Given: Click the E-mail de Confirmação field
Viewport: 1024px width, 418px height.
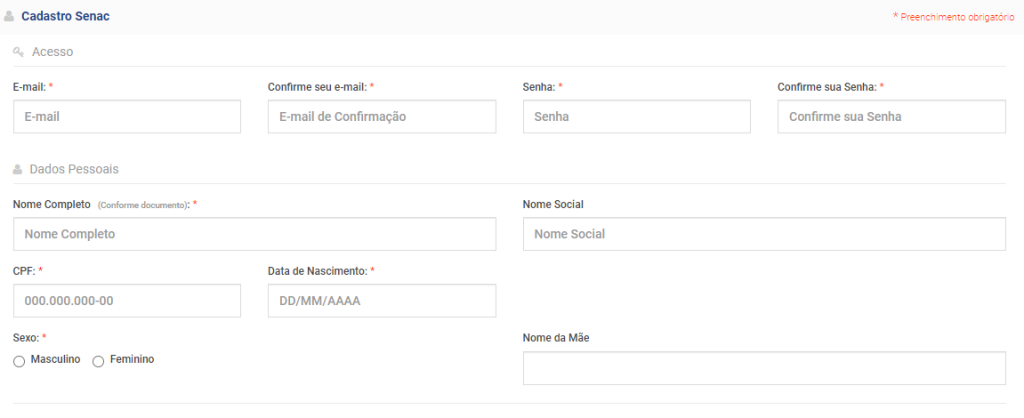Looking at the screenshot, I should pos(382,117).
